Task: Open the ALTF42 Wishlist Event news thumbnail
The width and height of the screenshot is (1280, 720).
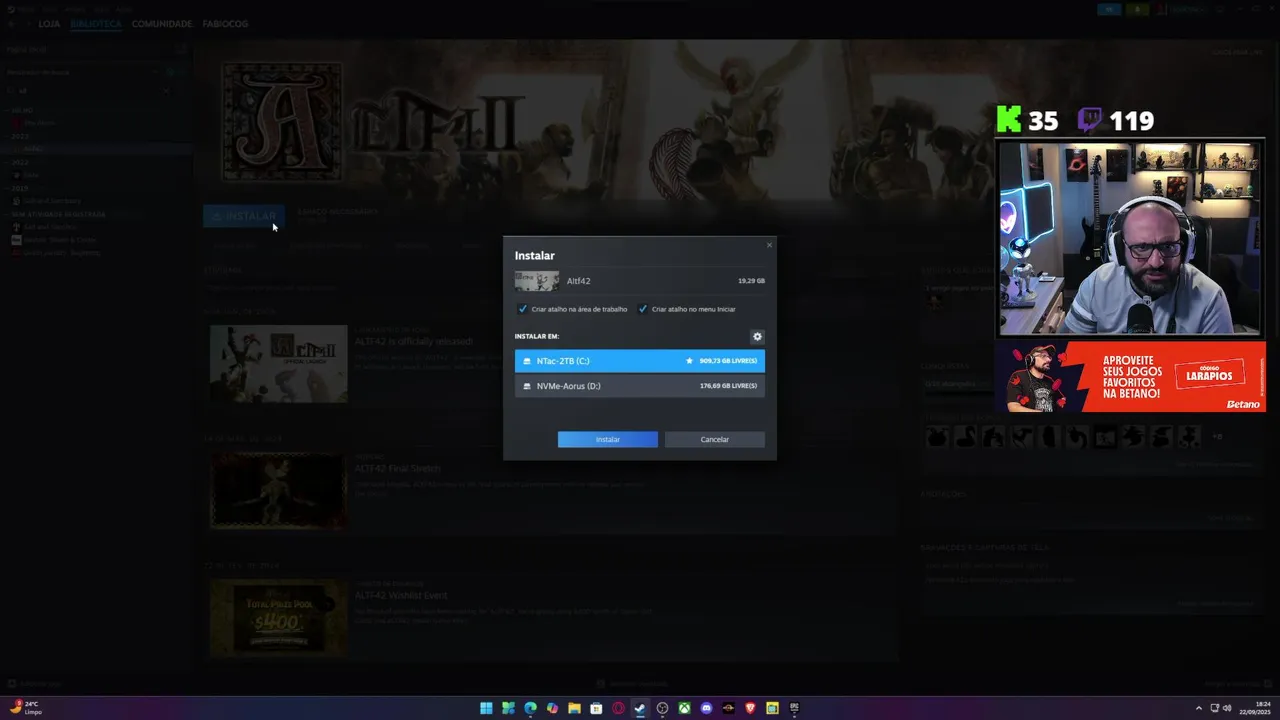Action: [279, 618]
